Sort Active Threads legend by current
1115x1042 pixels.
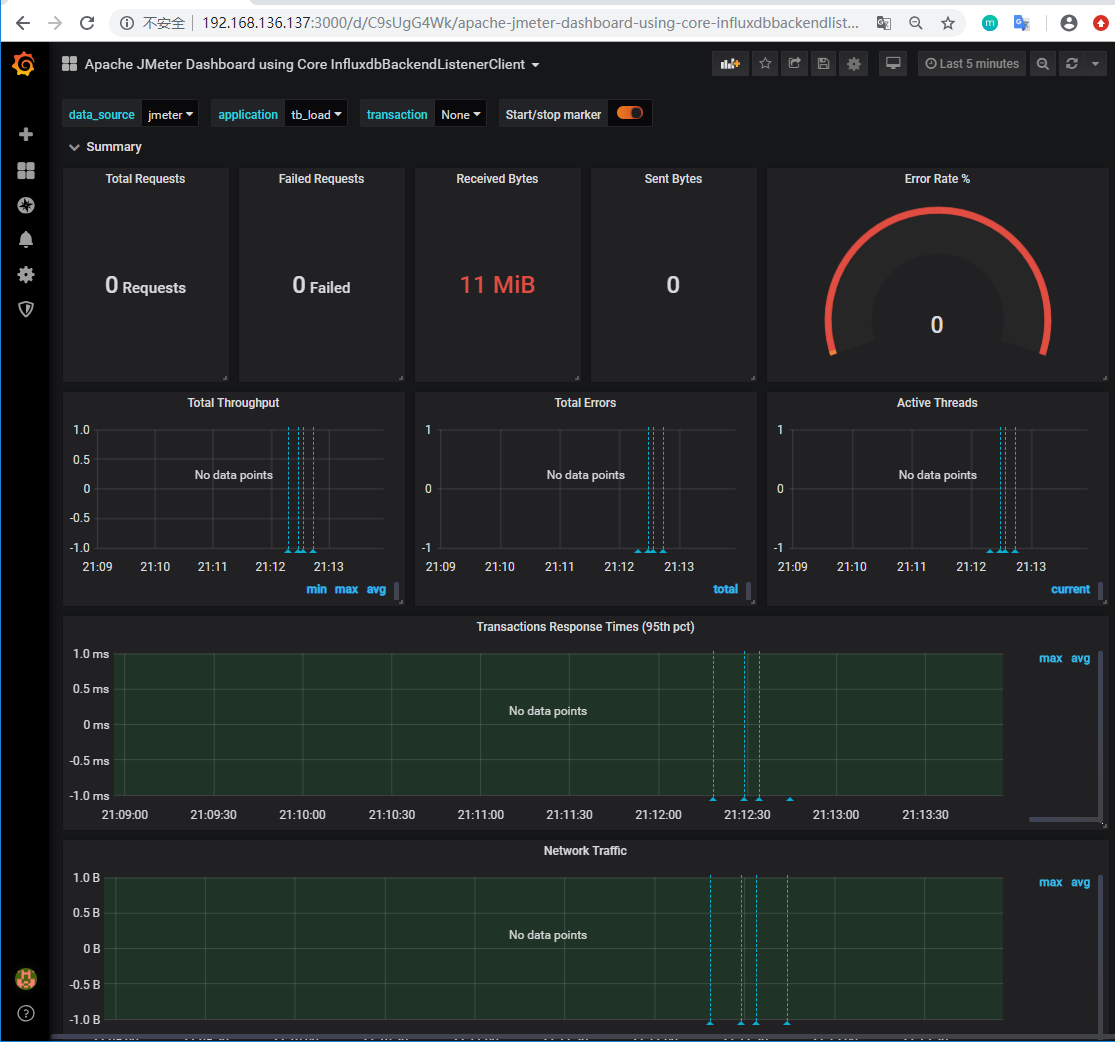1070,589
